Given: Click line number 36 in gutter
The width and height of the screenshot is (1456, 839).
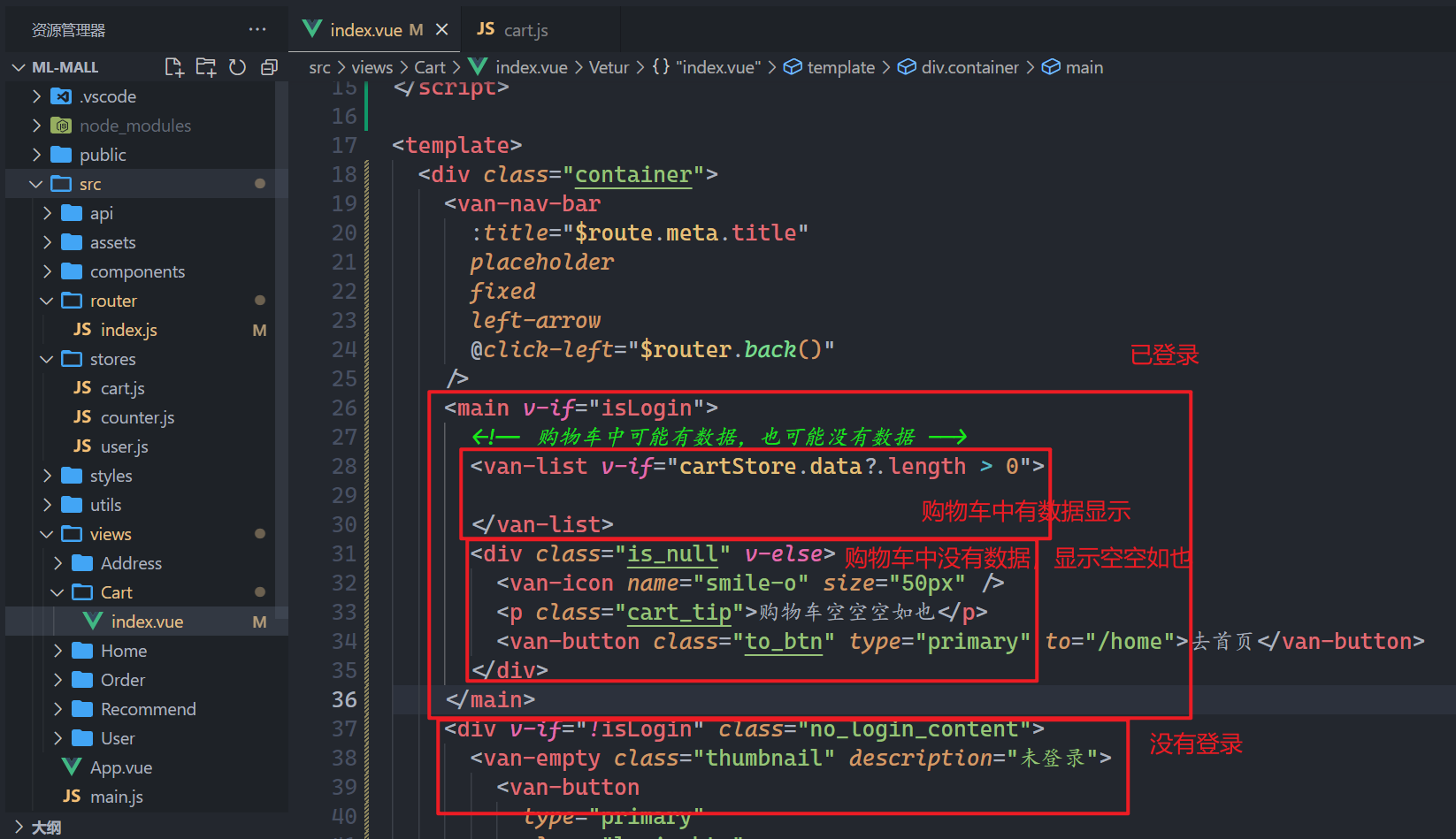Looking at the screenshot, I should [x=344, y=700].
